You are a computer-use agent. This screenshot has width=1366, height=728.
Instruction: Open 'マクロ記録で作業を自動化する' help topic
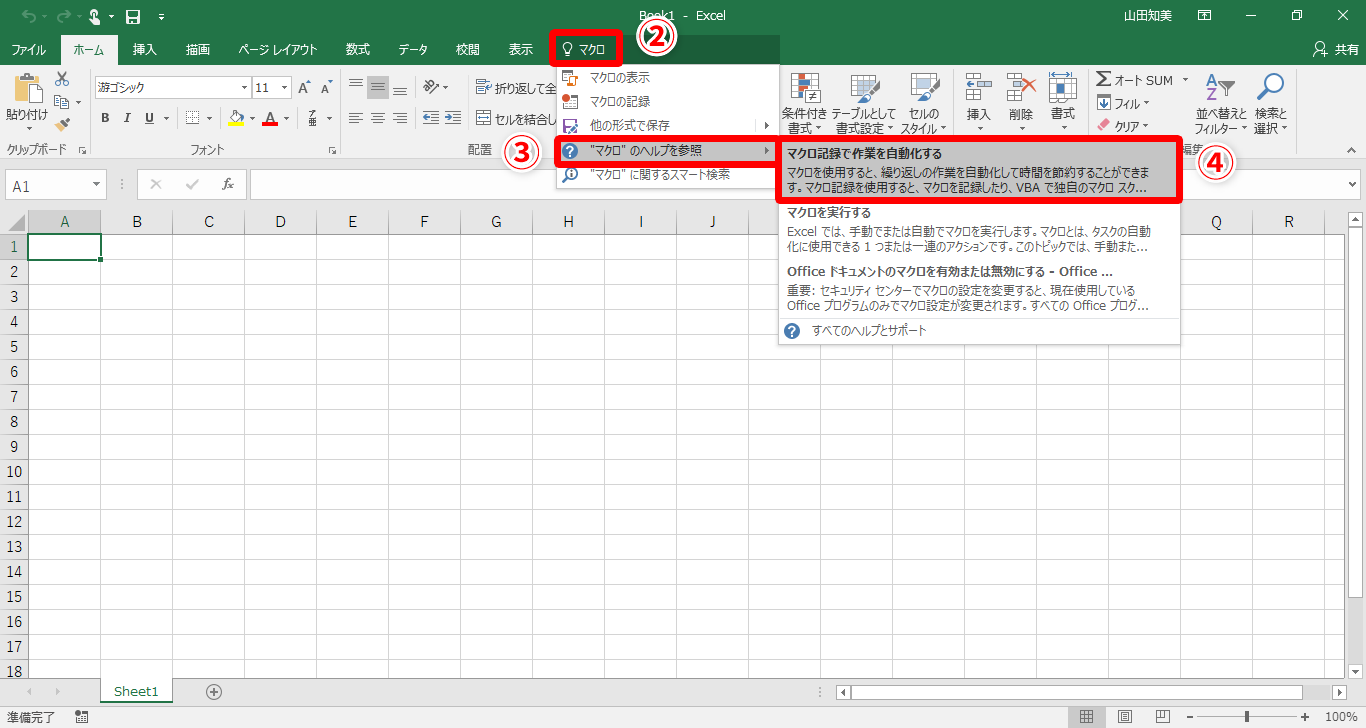coord(979,170)
